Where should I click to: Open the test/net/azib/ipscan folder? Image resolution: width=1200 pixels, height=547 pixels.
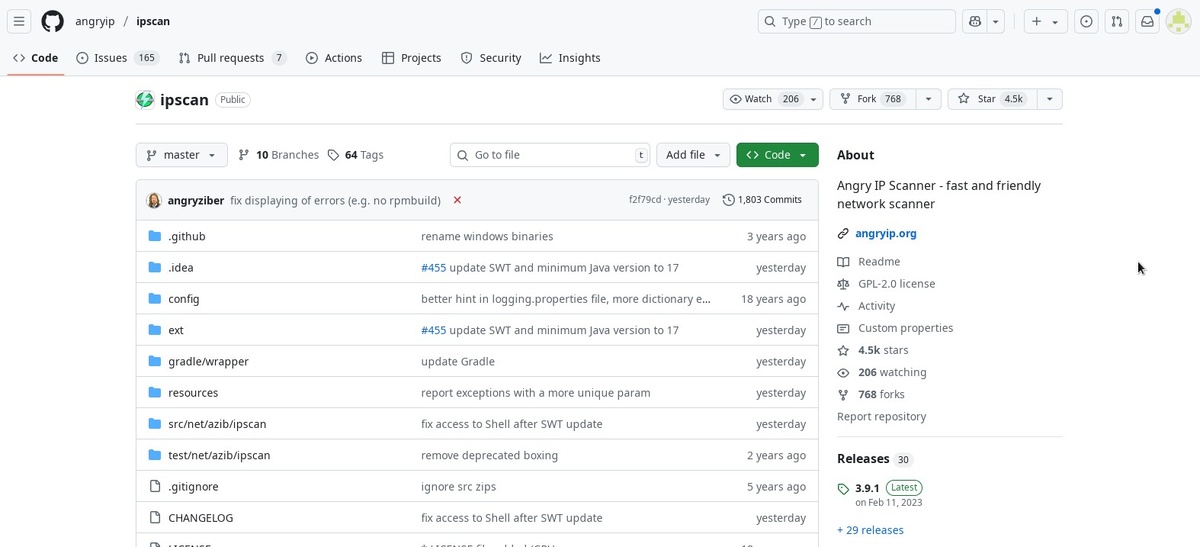point(219,455)
